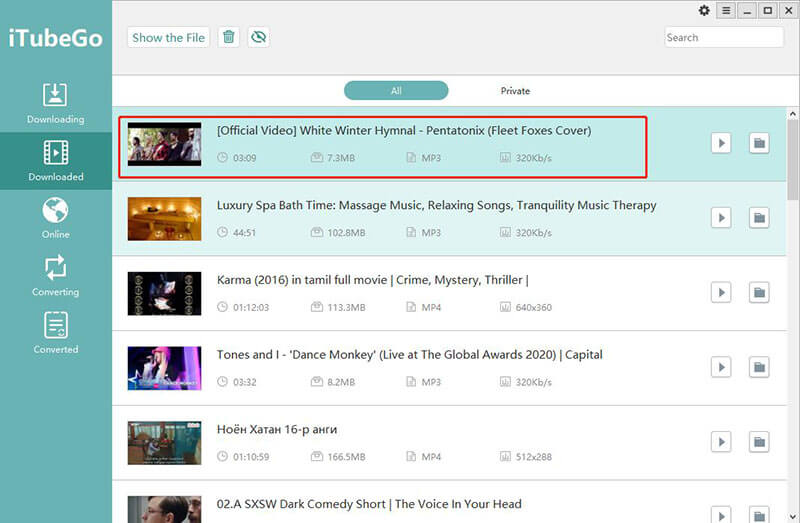Select Dance Monkey video thumbnail
This screenshot has width=800, height=523.
[164, 368]
